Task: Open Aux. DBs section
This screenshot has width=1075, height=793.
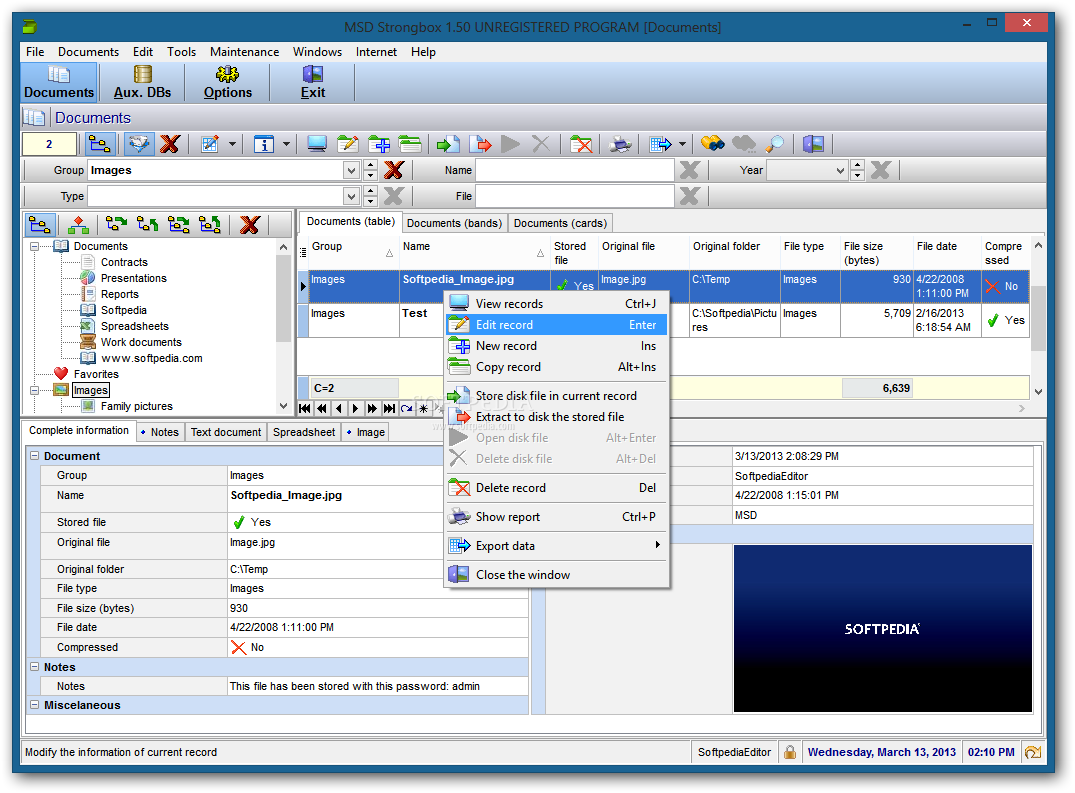Action: 143,82
